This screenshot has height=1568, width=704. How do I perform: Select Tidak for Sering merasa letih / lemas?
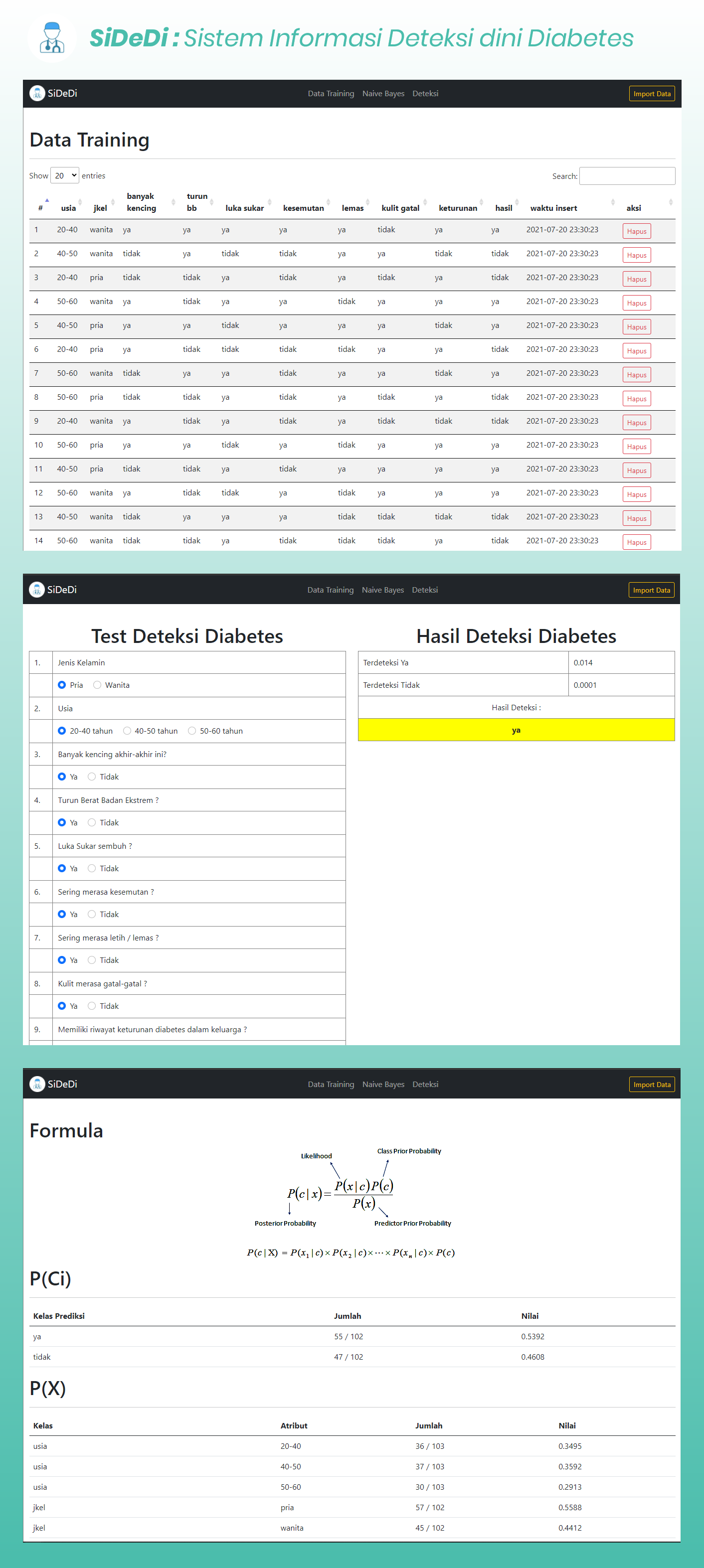click(91, 960)
